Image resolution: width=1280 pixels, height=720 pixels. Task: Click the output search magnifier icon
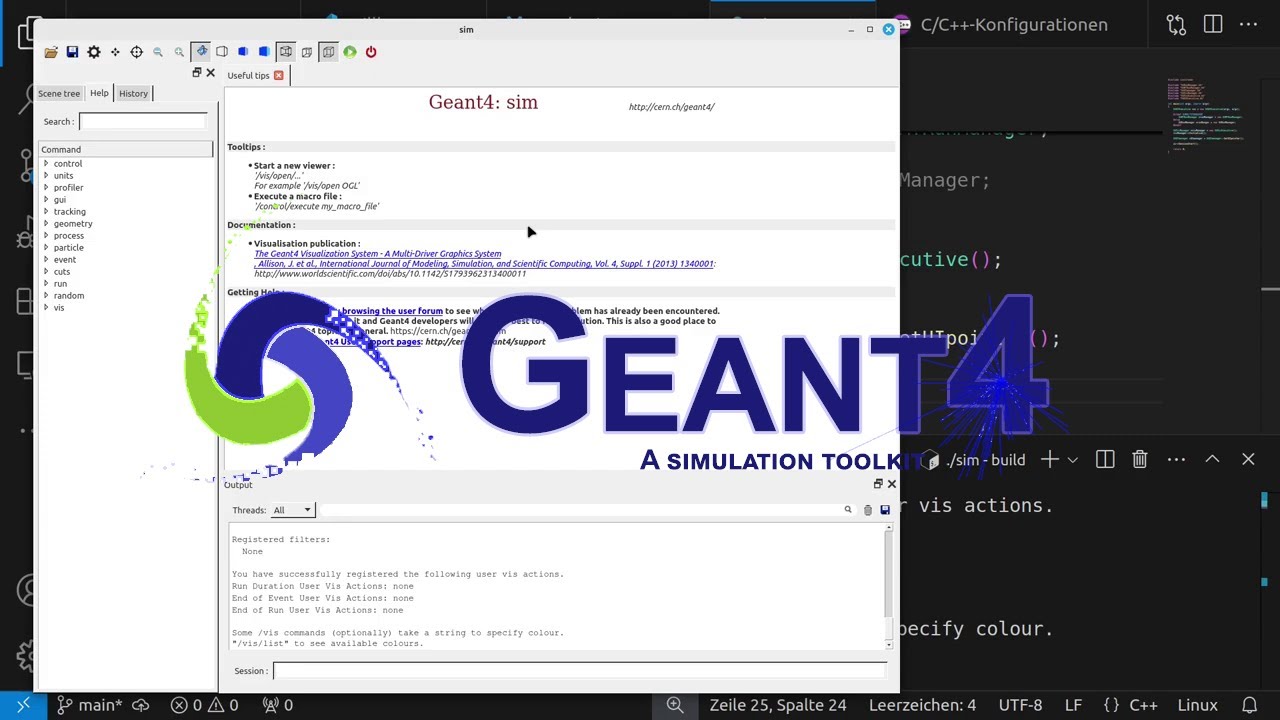[x=848, y=510]
